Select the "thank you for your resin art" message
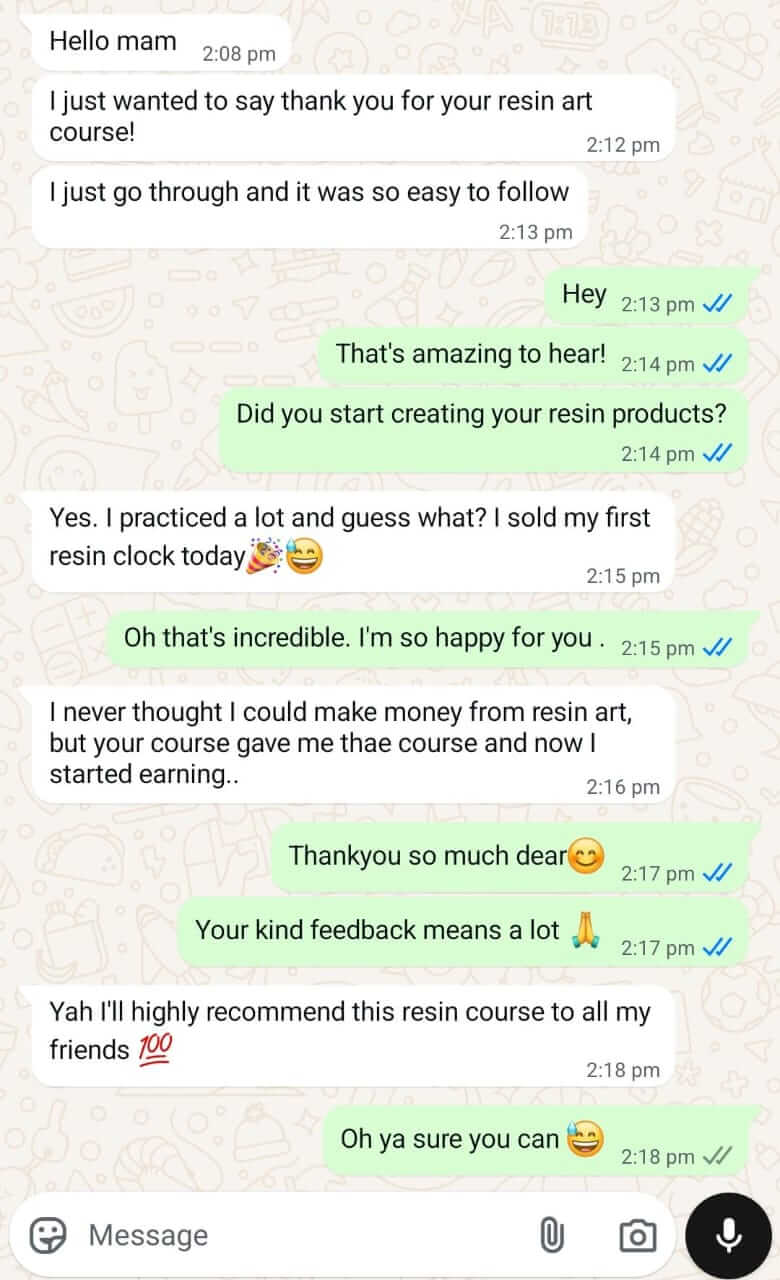This screenshot has height=1280, width=780. pos(354,117)
